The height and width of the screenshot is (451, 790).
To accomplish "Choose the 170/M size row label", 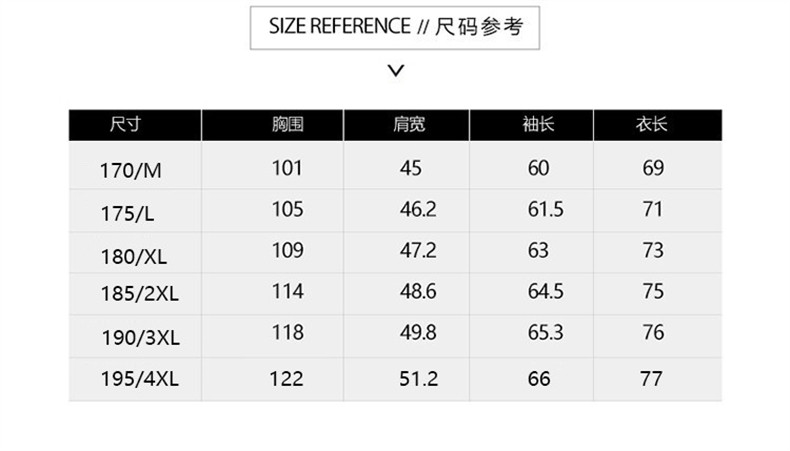I will (x=130, y=169).
